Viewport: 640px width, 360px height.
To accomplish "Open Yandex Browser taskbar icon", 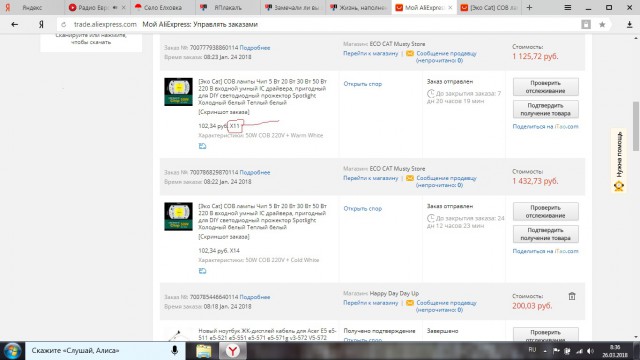I will click(233, 351).
